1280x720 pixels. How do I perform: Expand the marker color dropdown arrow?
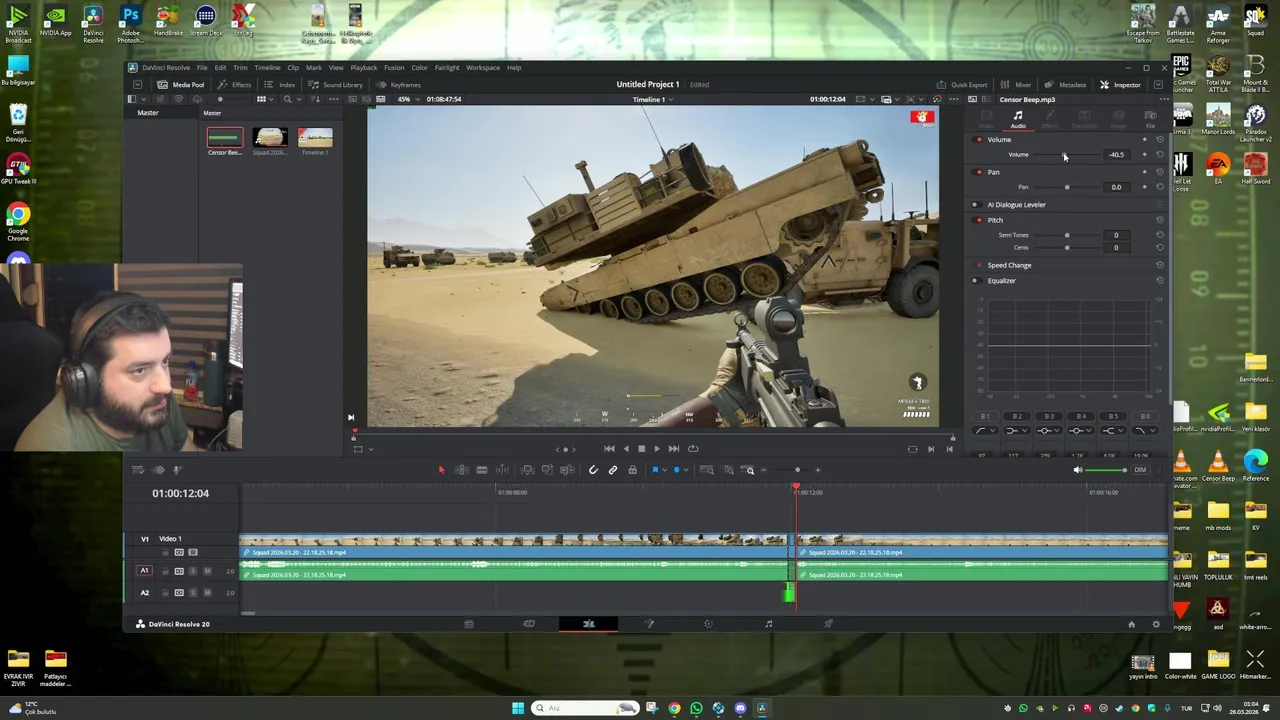(x=684, y=470)
